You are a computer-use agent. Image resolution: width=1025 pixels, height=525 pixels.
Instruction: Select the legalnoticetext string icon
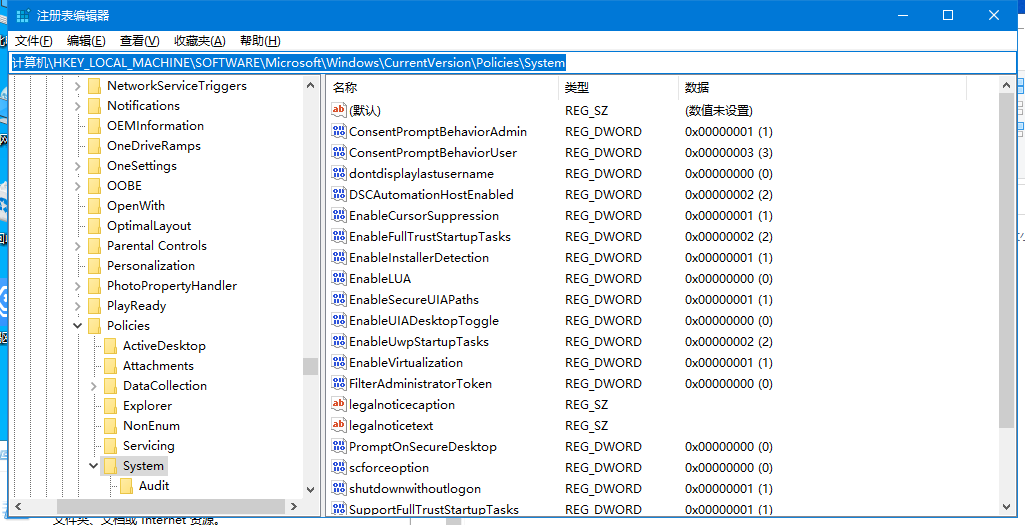[339, 425]
